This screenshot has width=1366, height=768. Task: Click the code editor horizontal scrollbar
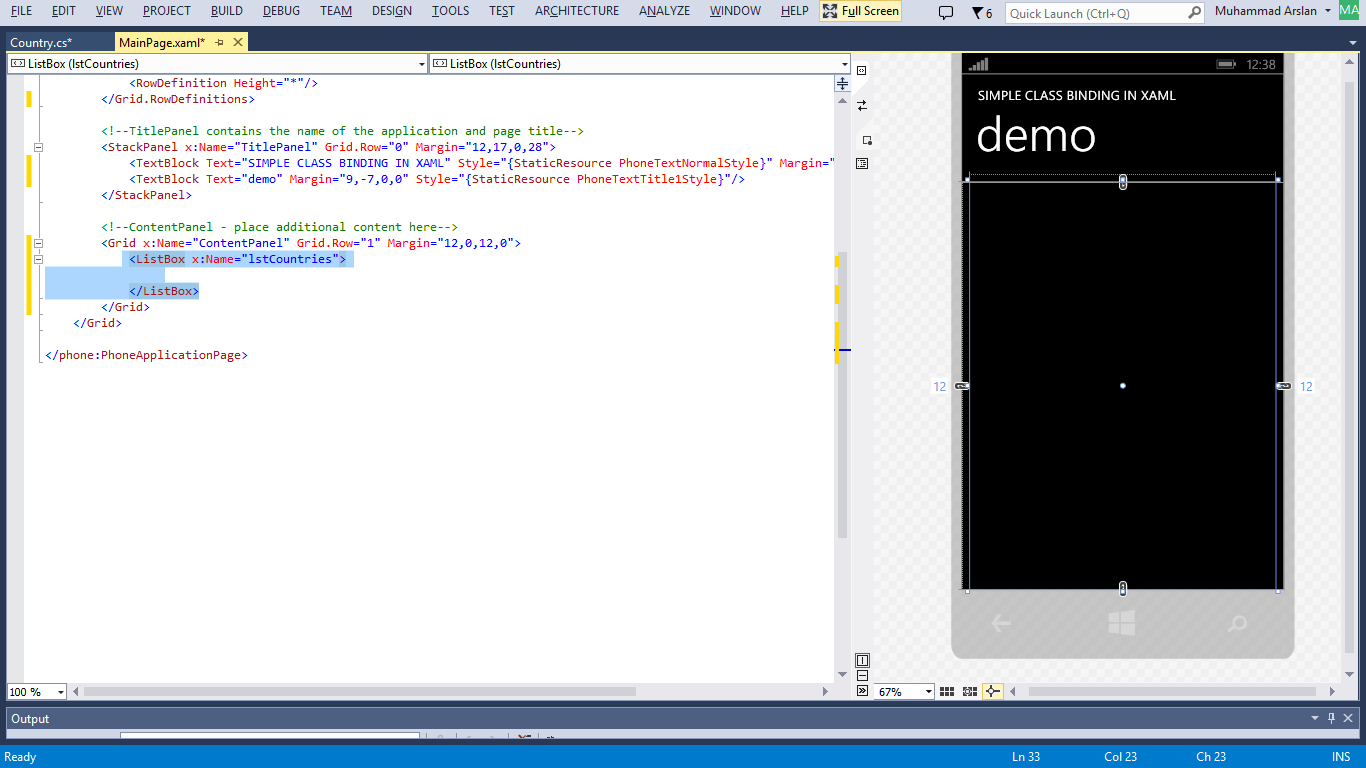[359, 691]
